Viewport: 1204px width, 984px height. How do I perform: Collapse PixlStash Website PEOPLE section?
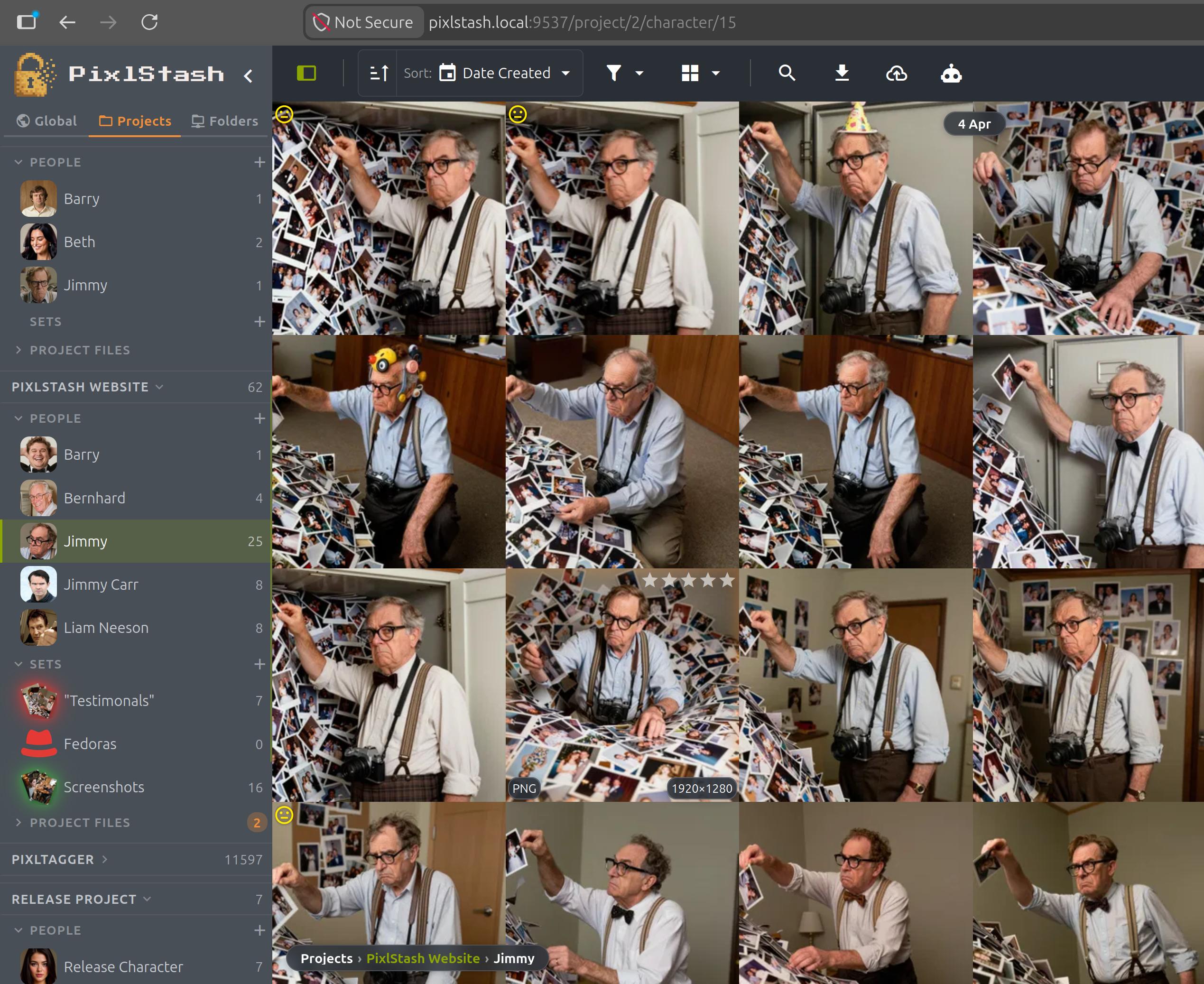click(x=18, y=418)
